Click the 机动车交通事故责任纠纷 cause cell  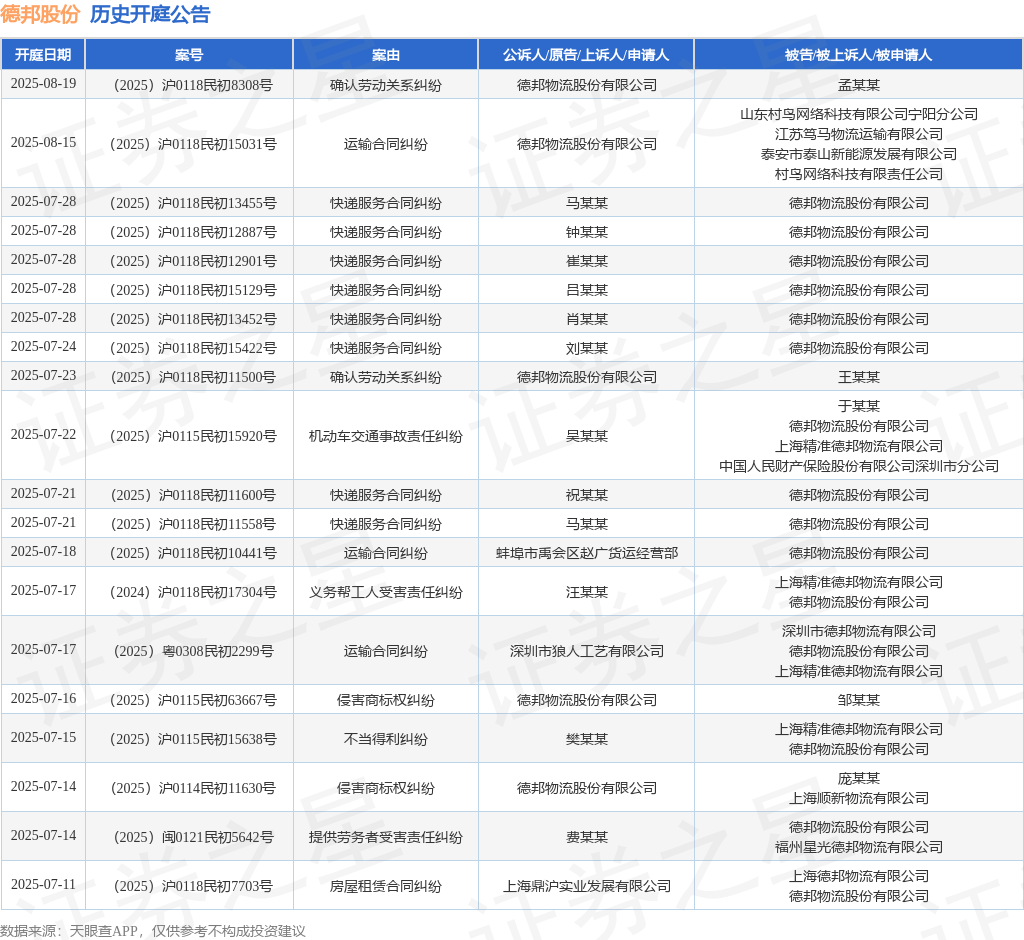(x=385, y=436)
